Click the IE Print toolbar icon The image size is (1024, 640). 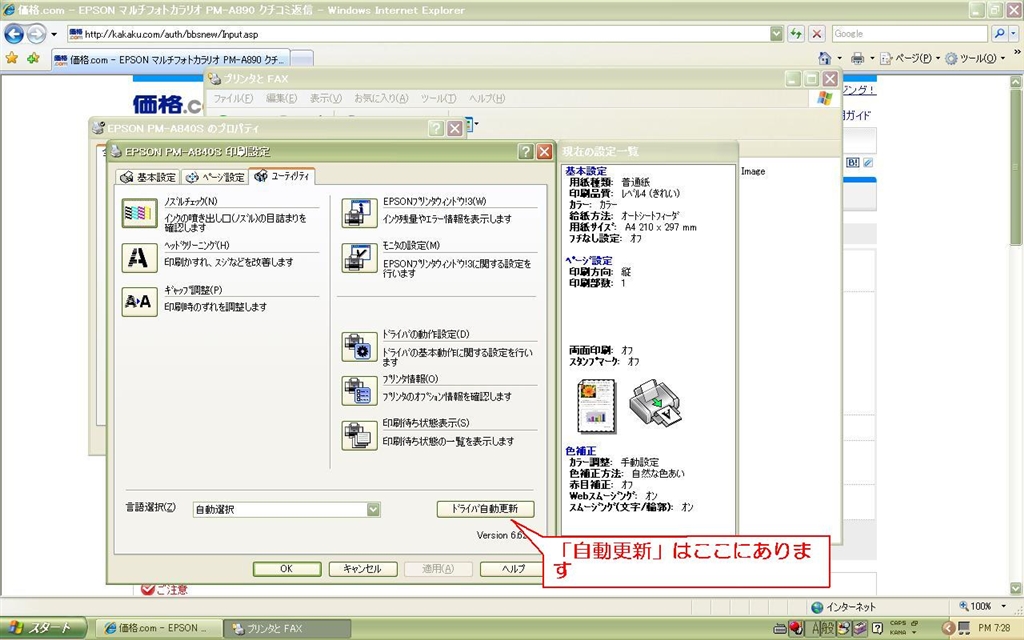coord(857,58)
